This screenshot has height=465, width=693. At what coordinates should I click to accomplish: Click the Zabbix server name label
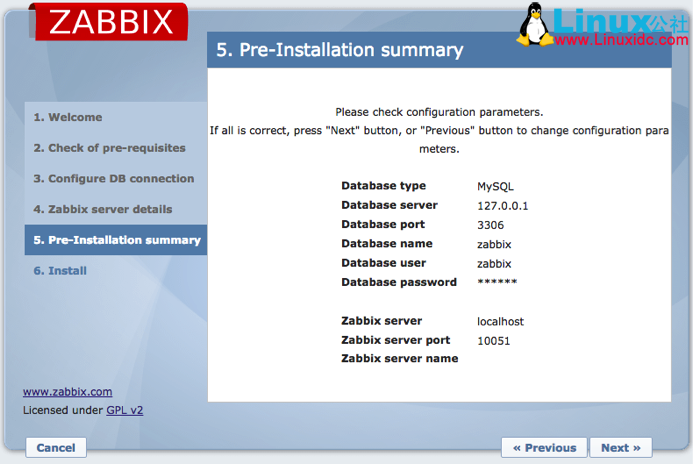pos(400,358)
